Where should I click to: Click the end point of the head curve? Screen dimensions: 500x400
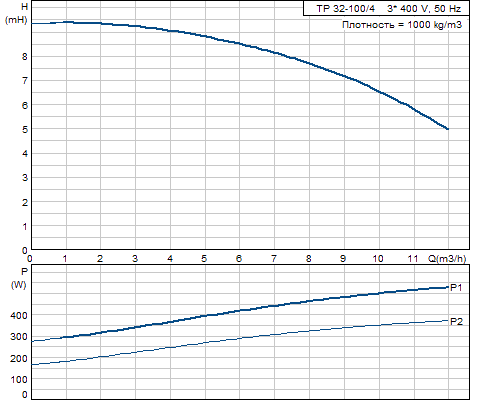pyautogui.click(x=448, y=129)
